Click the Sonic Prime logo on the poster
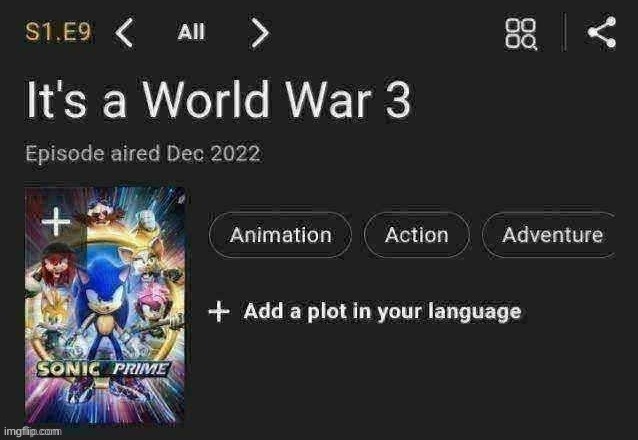This screenshot has width=638, height=440. 103,369
